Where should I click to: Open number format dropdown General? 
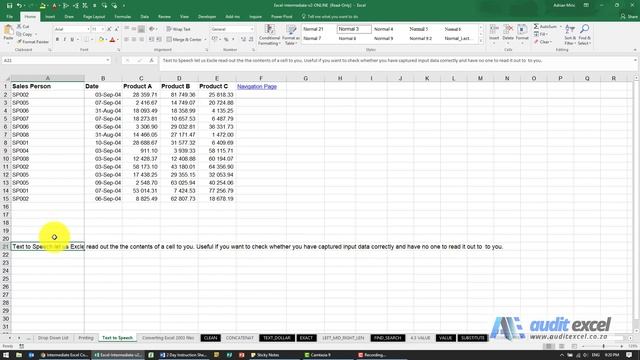click(252, 29)
